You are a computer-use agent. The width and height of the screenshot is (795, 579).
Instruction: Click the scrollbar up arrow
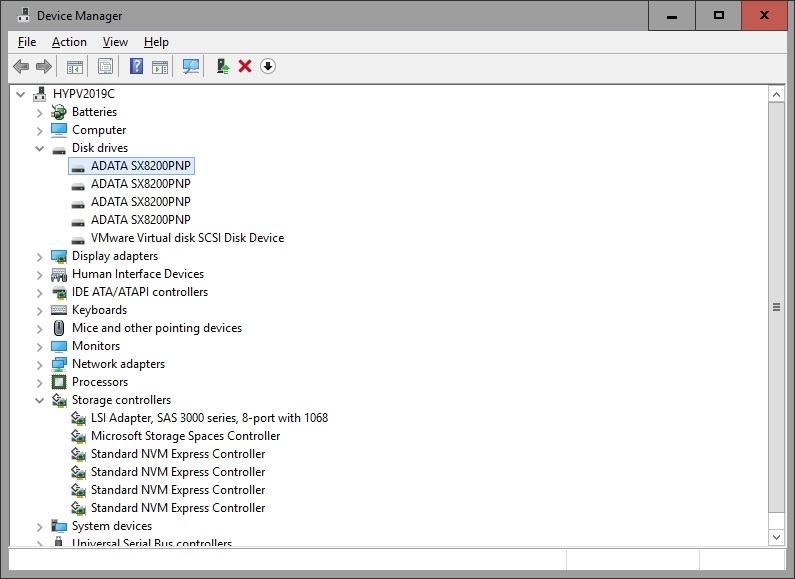pos(776,94)
